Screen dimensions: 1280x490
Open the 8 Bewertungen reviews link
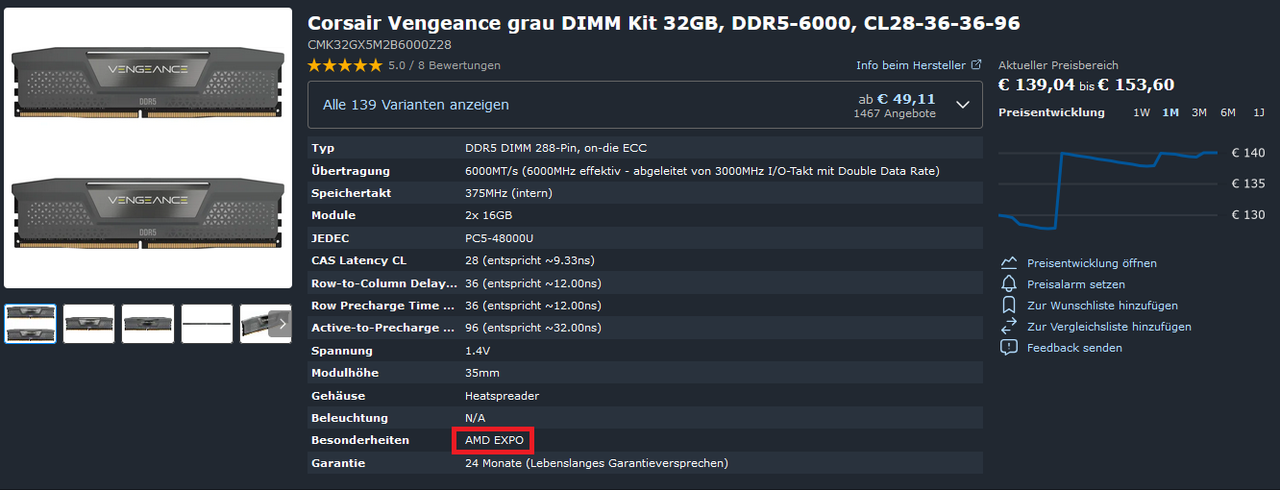pyautogui.click(x=460, y=65)
